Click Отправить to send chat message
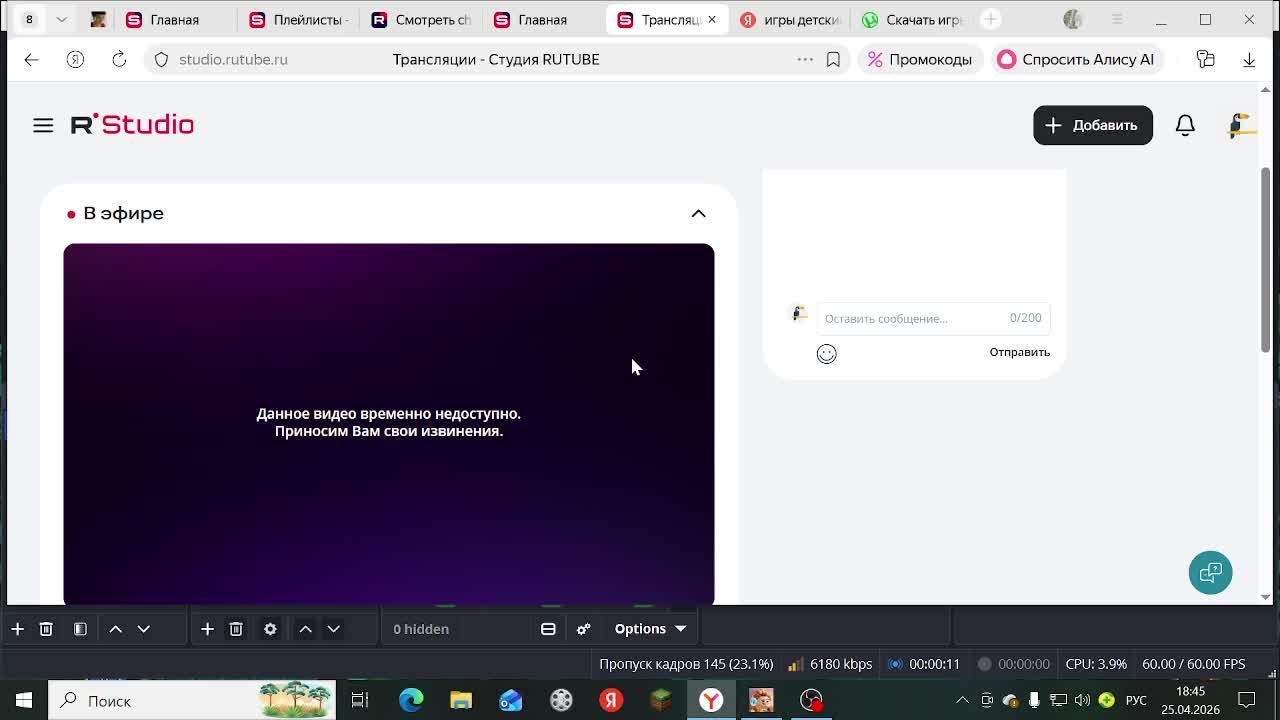 point(1019,352)
